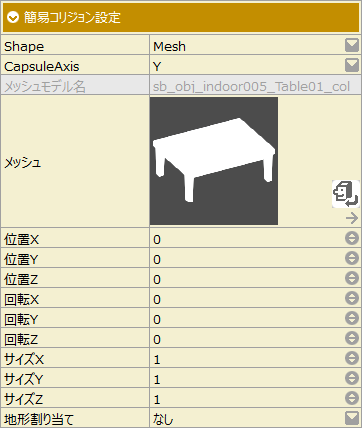
Task: Click the 回転Y spinner icon
Action: [x=352, y=318]
